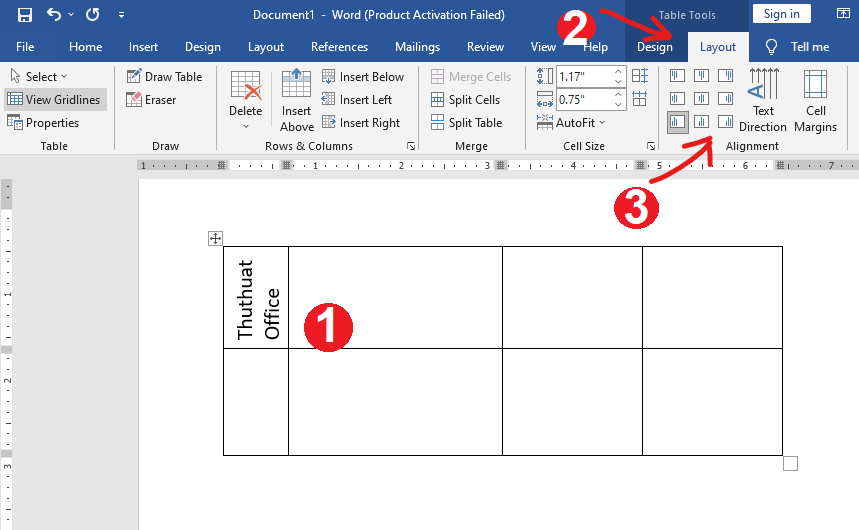The image size is (859, 530).
Task: Click the table move handle
Action: tap(215, 238)
